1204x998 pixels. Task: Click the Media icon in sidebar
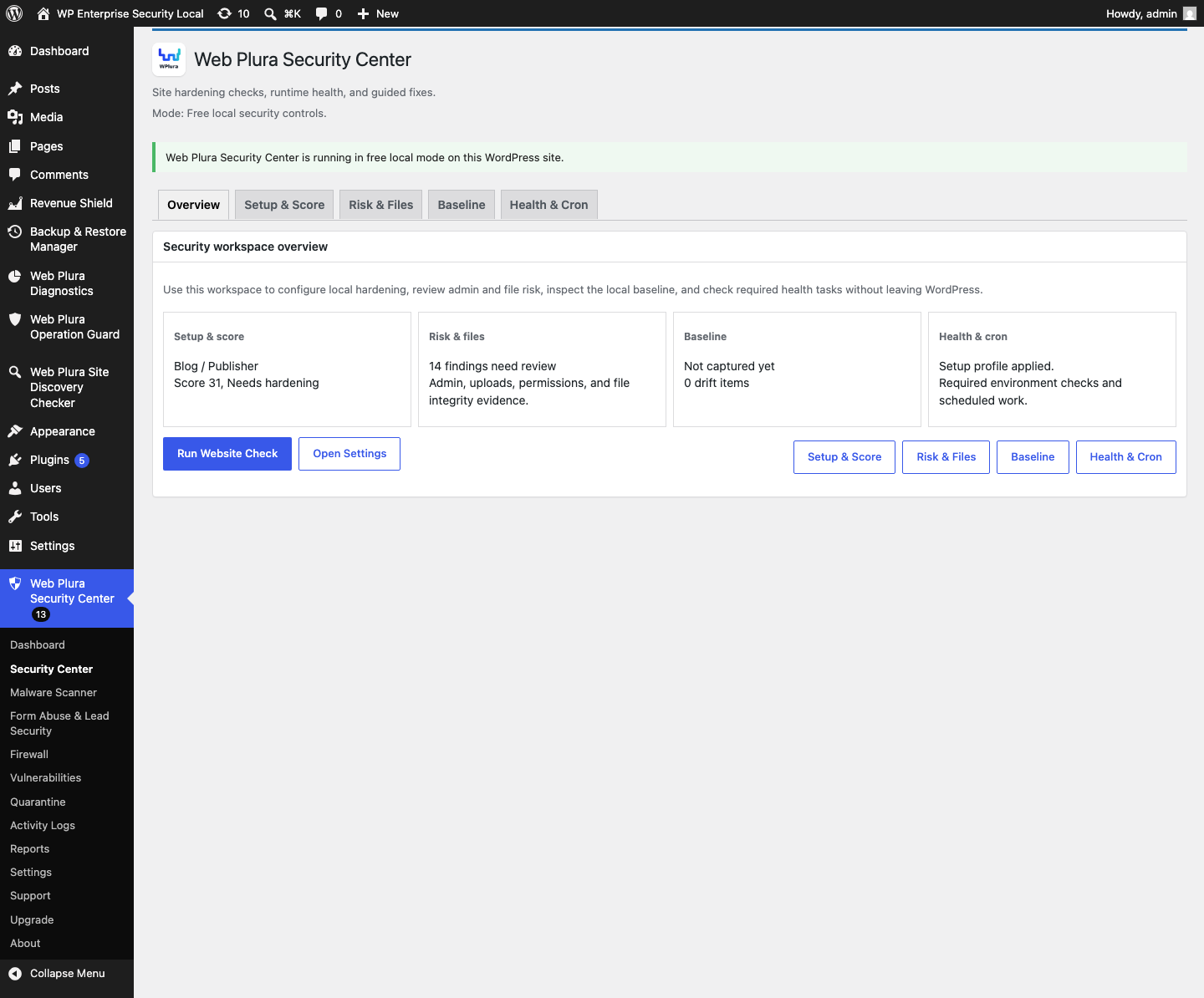pyautogui.click(x=15, y=117)
